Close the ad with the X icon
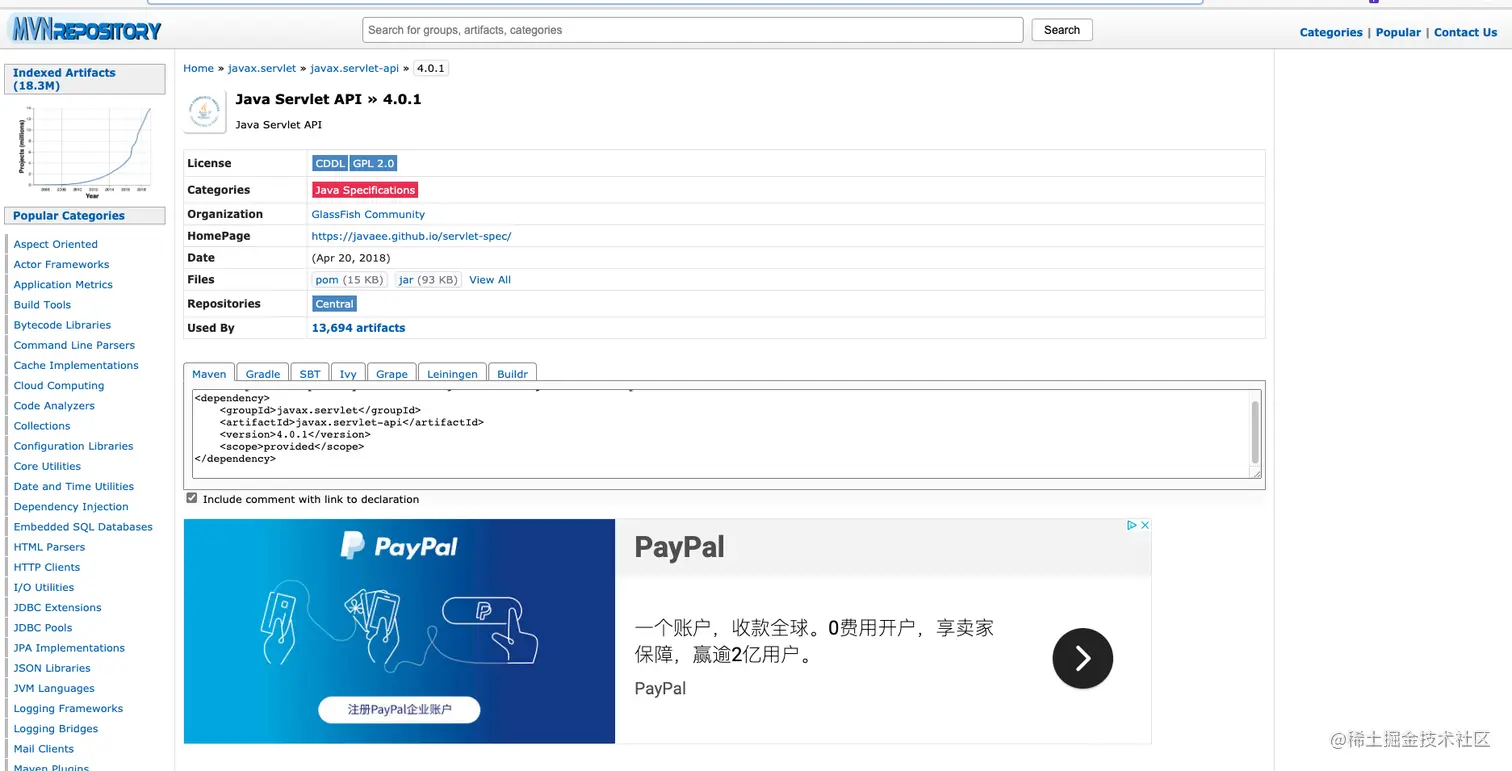 pyautogui.click(x=1145, y=525)
